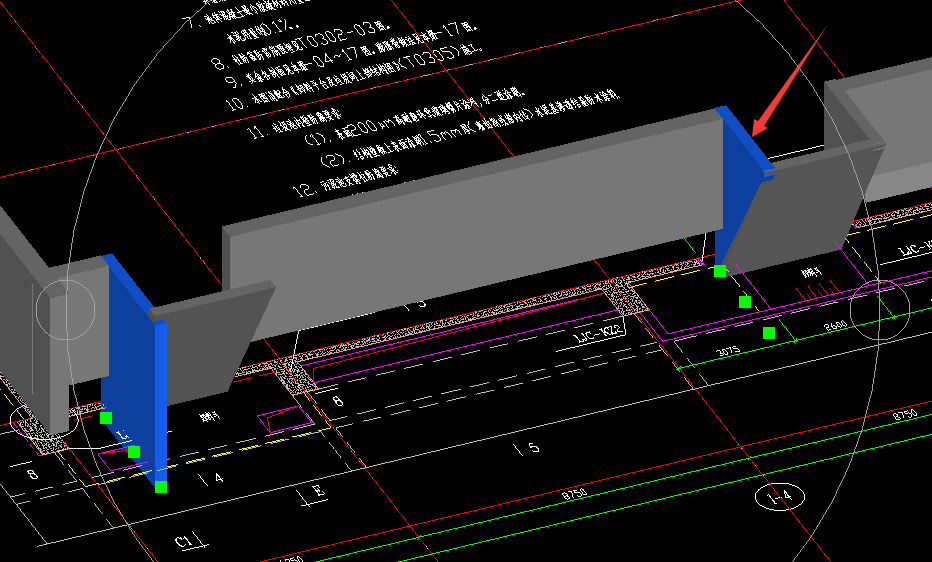The image size is (932, 562).
Task: Click the right orbit circle handle
Action: click(x=880, y=310)
